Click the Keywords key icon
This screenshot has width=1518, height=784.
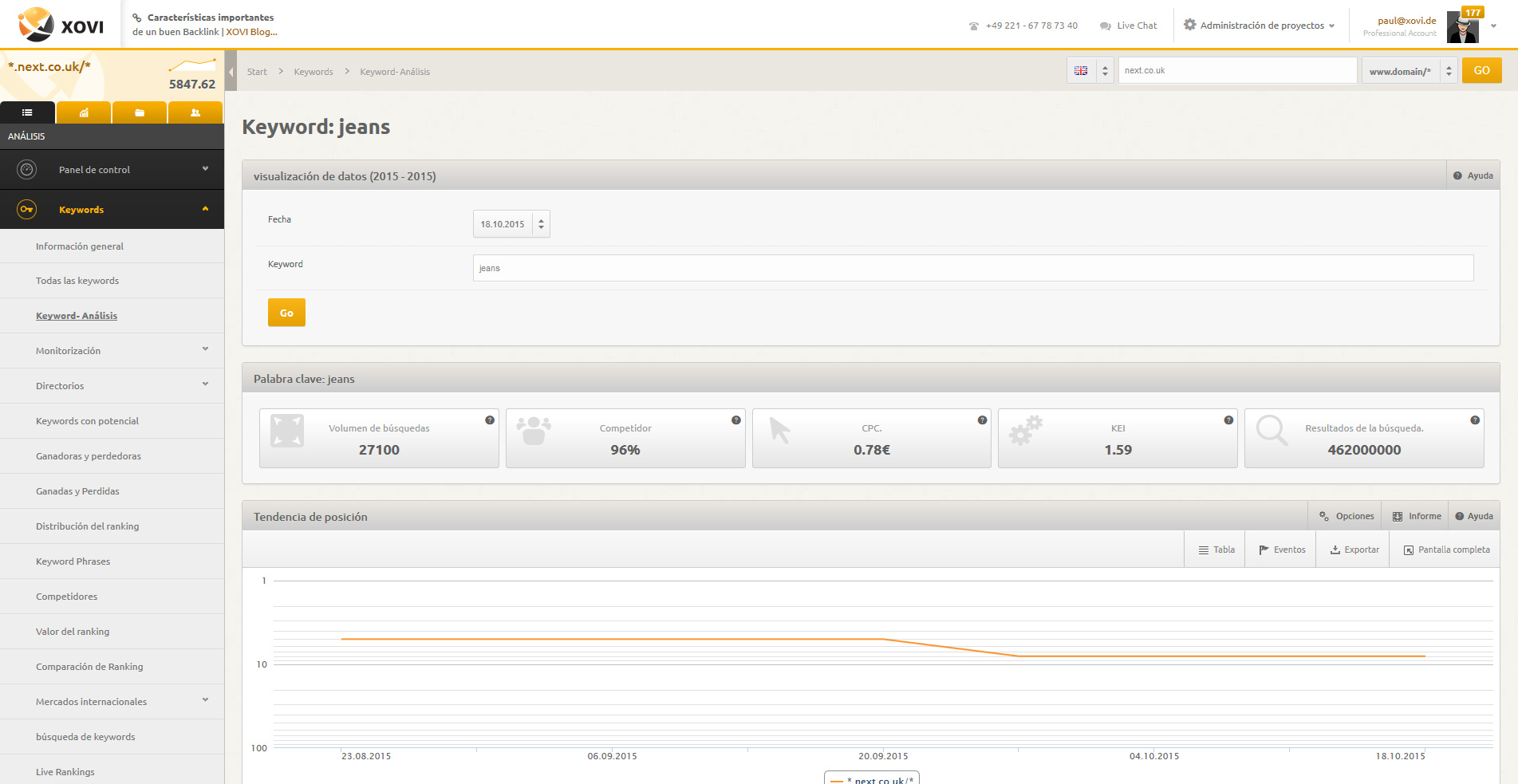point(27,209)
